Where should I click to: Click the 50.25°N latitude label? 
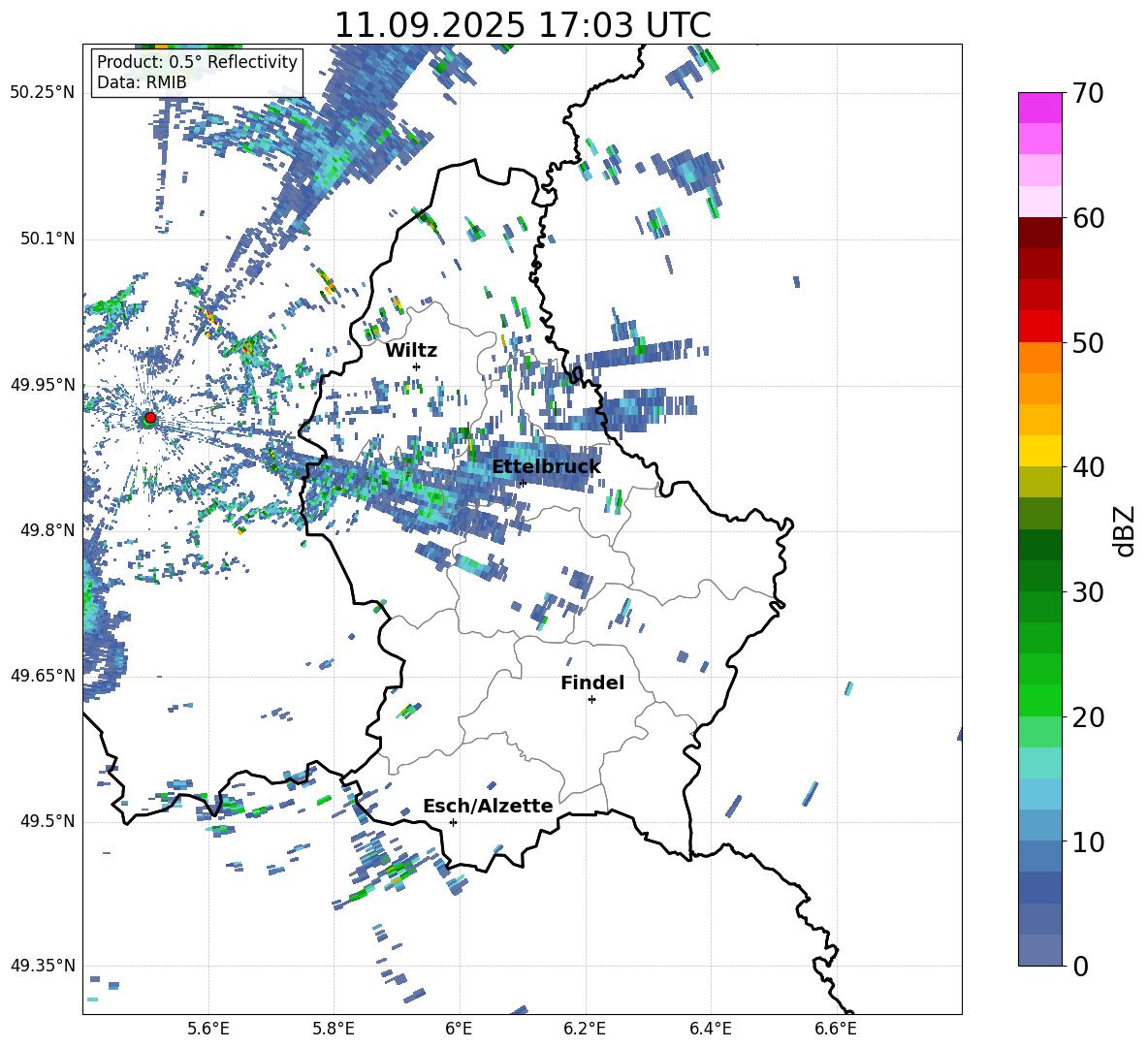(43, 92)
